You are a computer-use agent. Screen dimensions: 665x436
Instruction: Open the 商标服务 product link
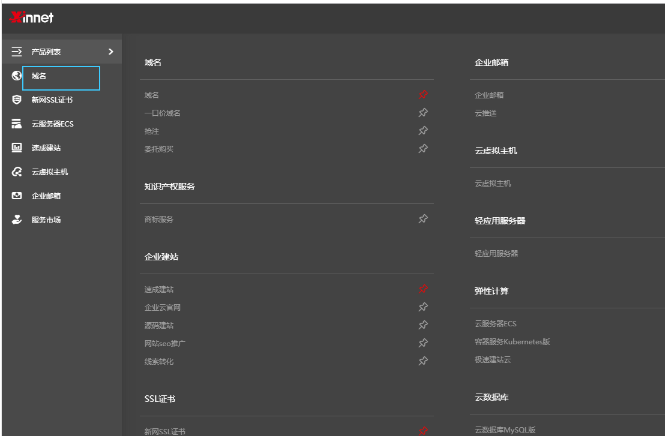(x=159, y=220)
